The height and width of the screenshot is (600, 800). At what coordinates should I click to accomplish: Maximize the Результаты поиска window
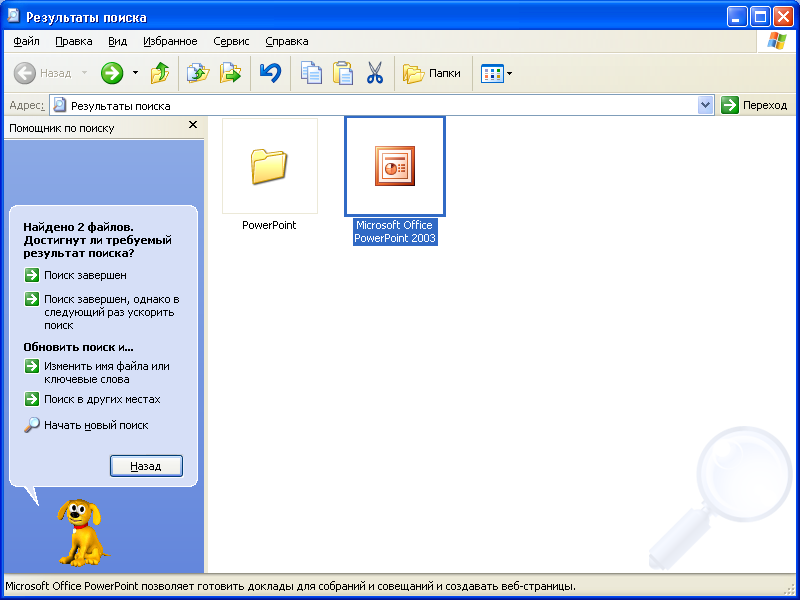coord(760,17)
